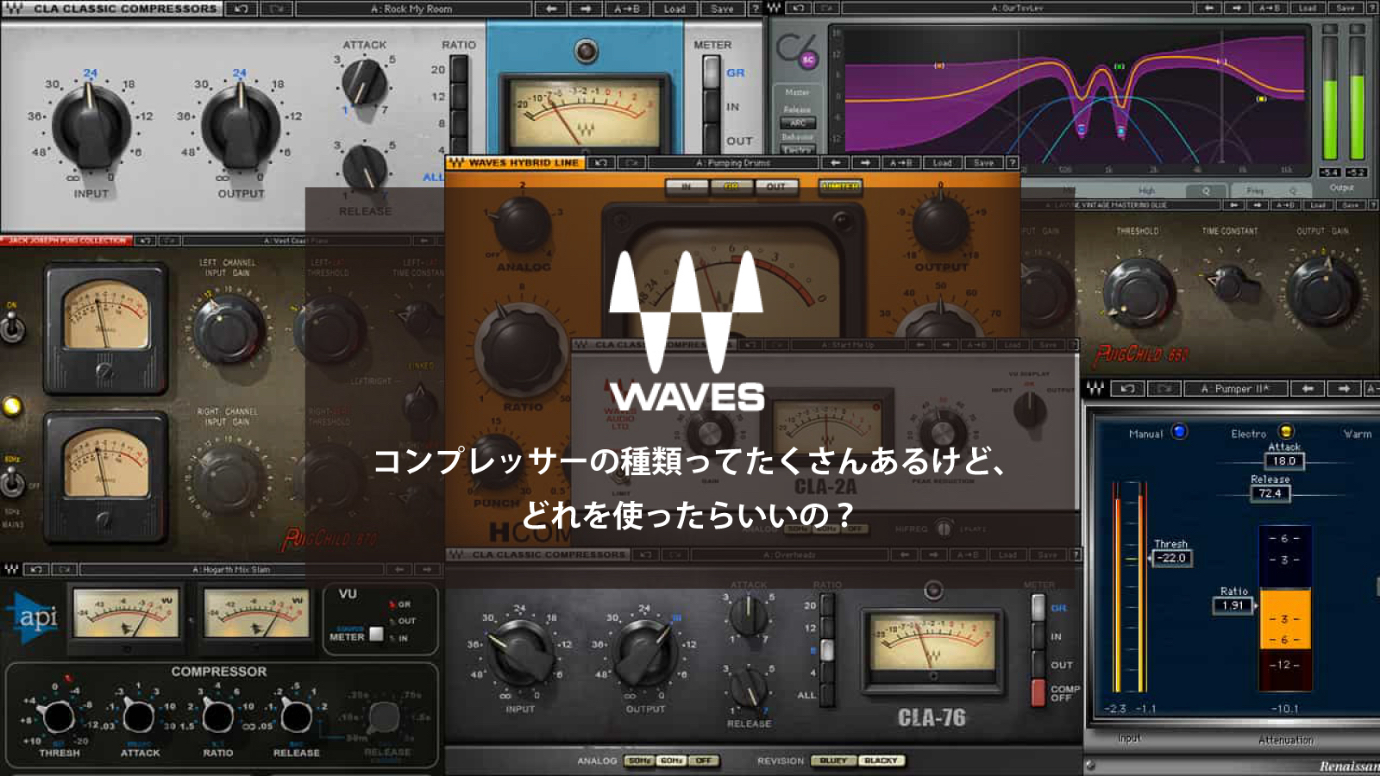This screenshot has height=776, width=1380.
Task: Undo in the Jack Joseph Puig Collection toolbar
Action: (145, 240)
